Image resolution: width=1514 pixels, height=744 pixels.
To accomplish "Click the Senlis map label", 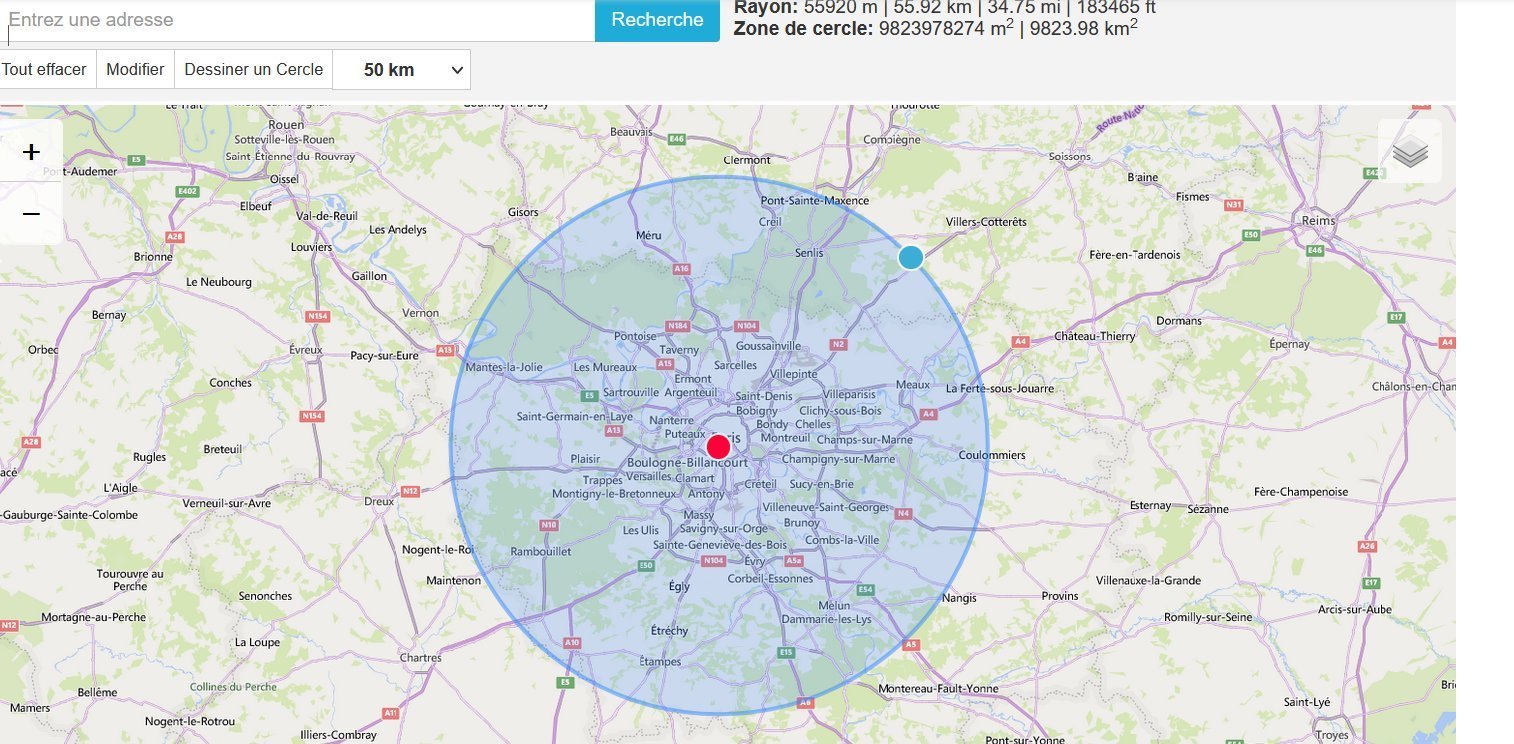I will coord(809,253).
